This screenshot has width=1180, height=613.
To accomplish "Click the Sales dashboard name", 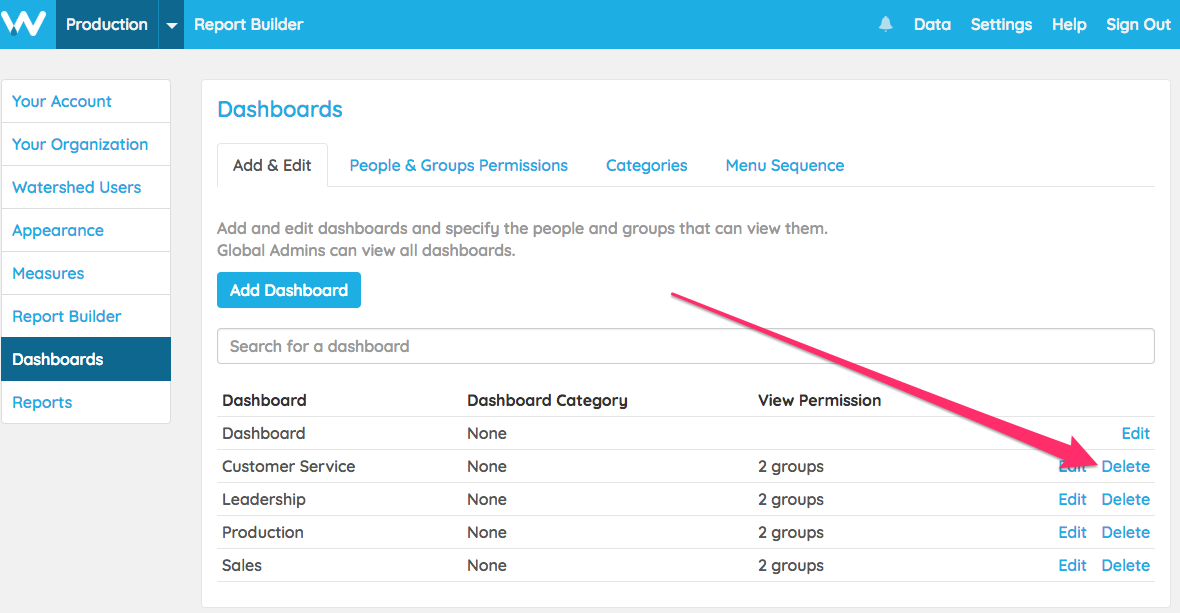I will pos(242,566).
